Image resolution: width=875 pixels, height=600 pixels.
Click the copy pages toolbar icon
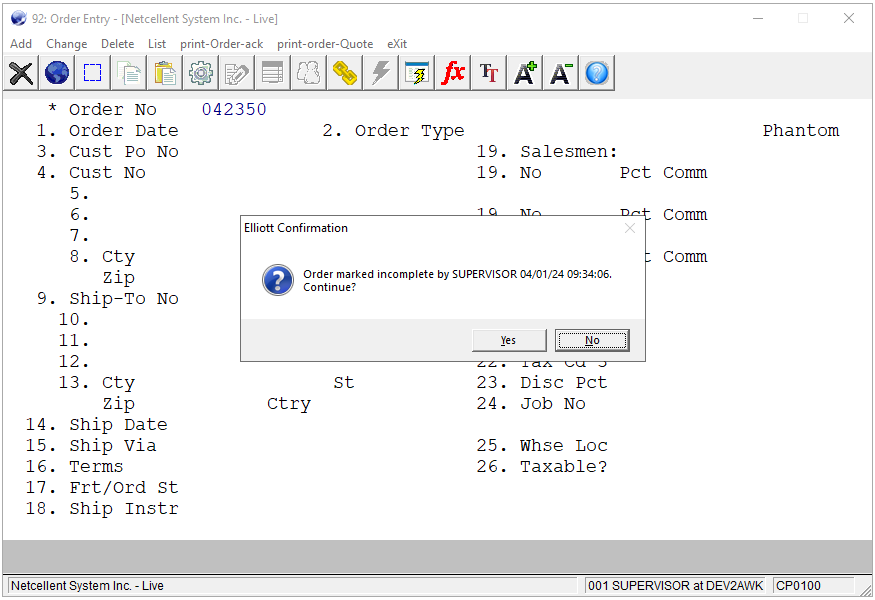[x=129, y=73]
